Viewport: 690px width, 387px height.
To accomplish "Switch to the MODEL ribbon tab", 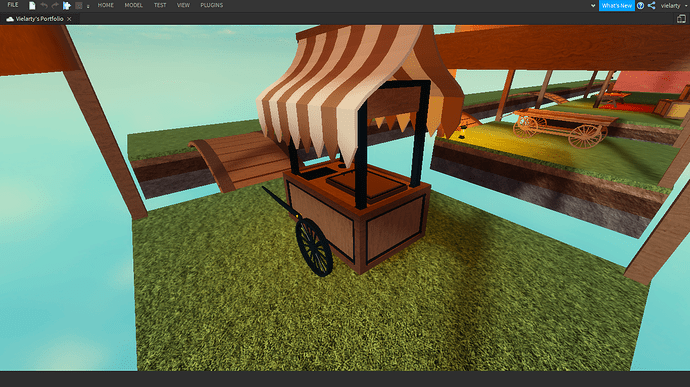I will click(133, 5).
